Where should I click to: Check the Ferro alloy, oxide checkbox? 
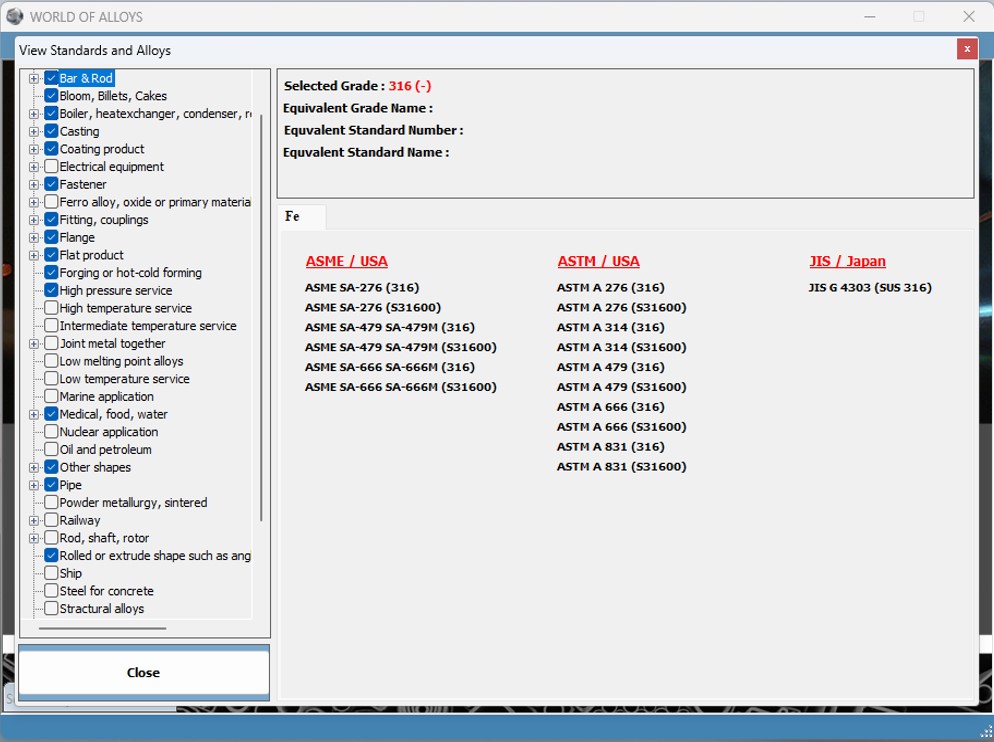[x=51, y=202]
